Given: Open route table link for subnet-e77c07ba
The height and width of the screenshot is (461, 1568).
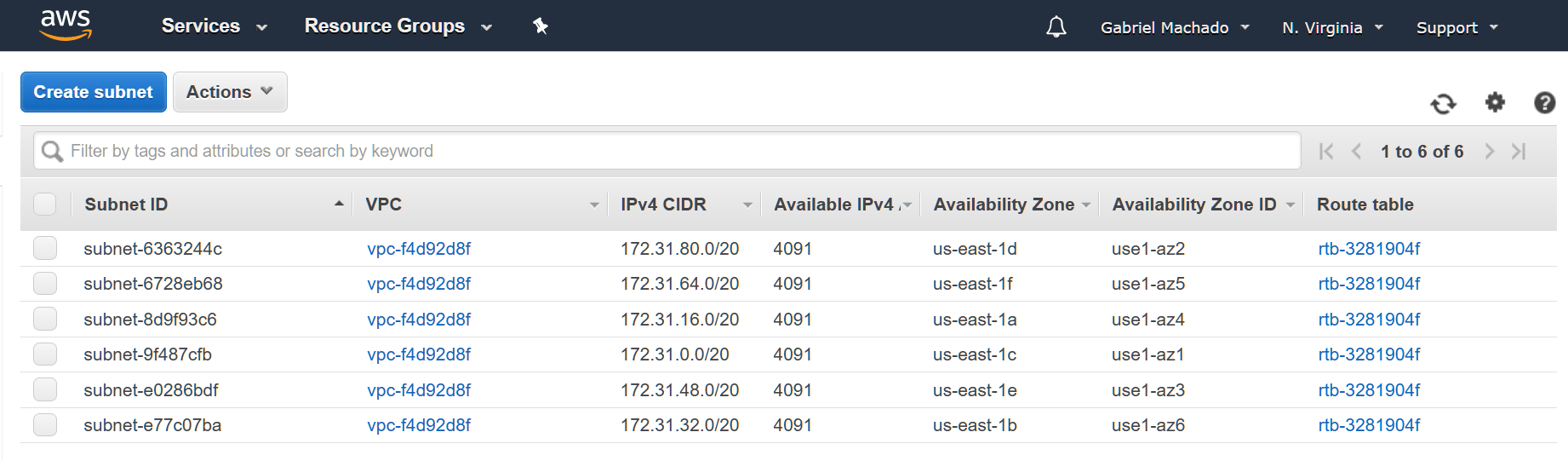Looking at the screenshot, I should [x=1369, y=425].
